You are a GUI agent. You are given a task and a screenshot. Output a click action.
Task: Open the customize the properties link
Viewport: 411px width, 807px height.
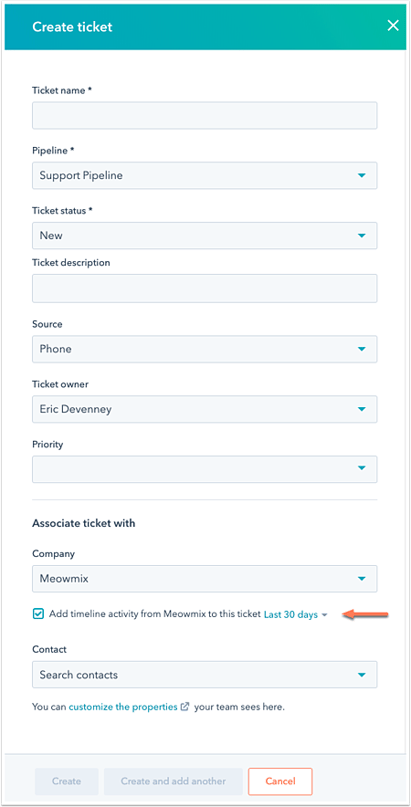123,707
